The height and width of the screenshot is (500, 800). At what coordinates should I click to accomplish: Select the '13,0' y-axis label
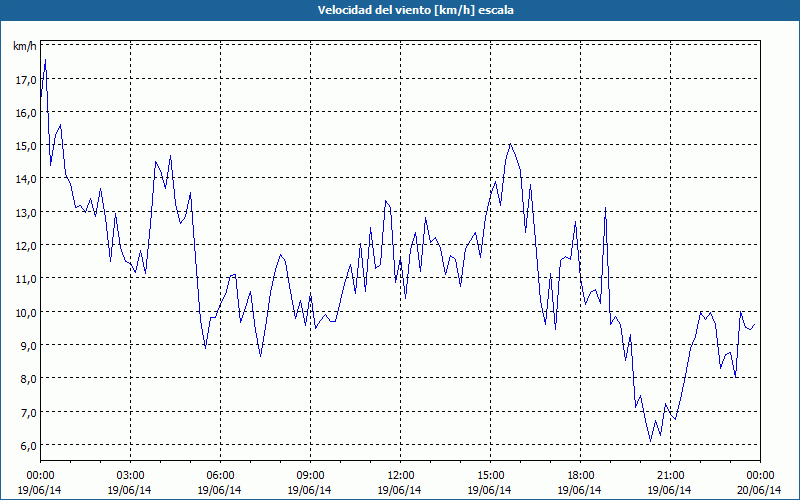click(x=26, y=212)
